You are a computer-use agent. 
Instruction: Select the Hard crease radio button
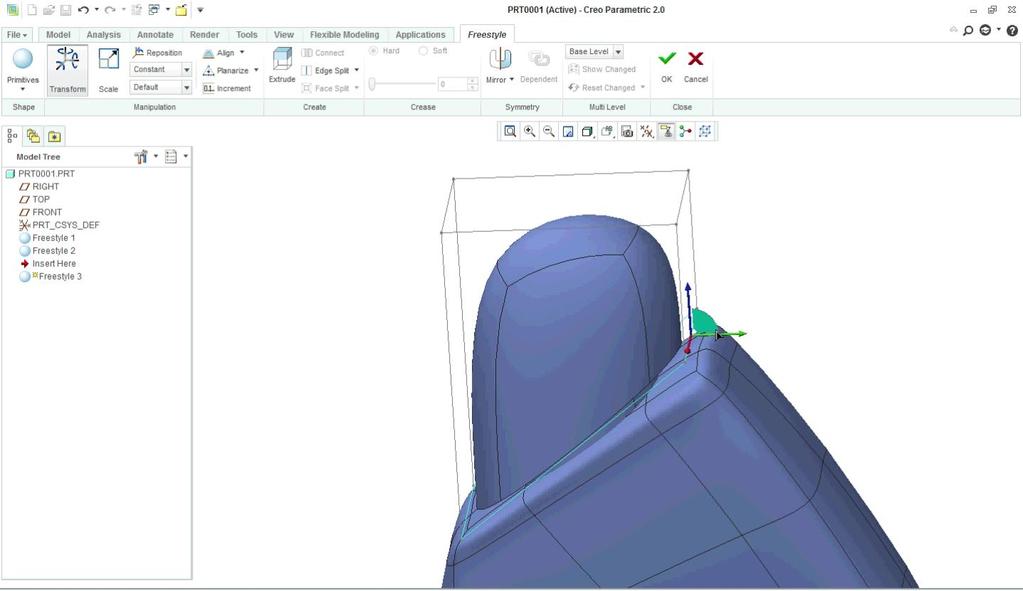(x=374, y=51)
